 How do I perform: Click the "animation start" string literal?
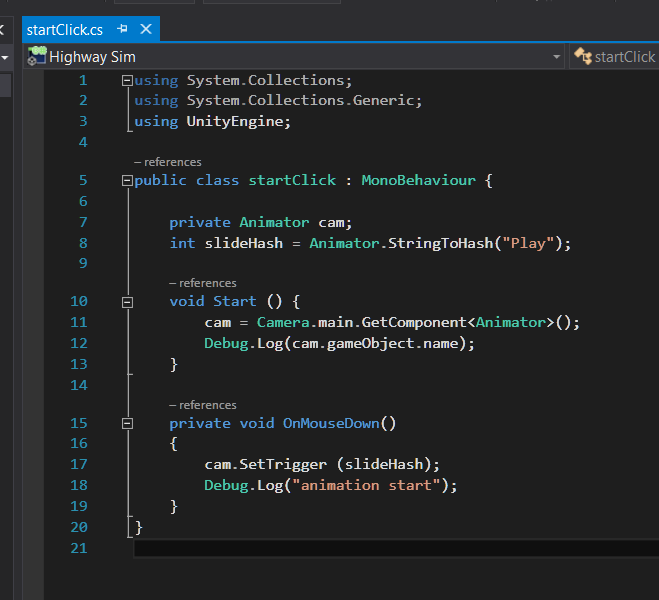pos(366,485)
